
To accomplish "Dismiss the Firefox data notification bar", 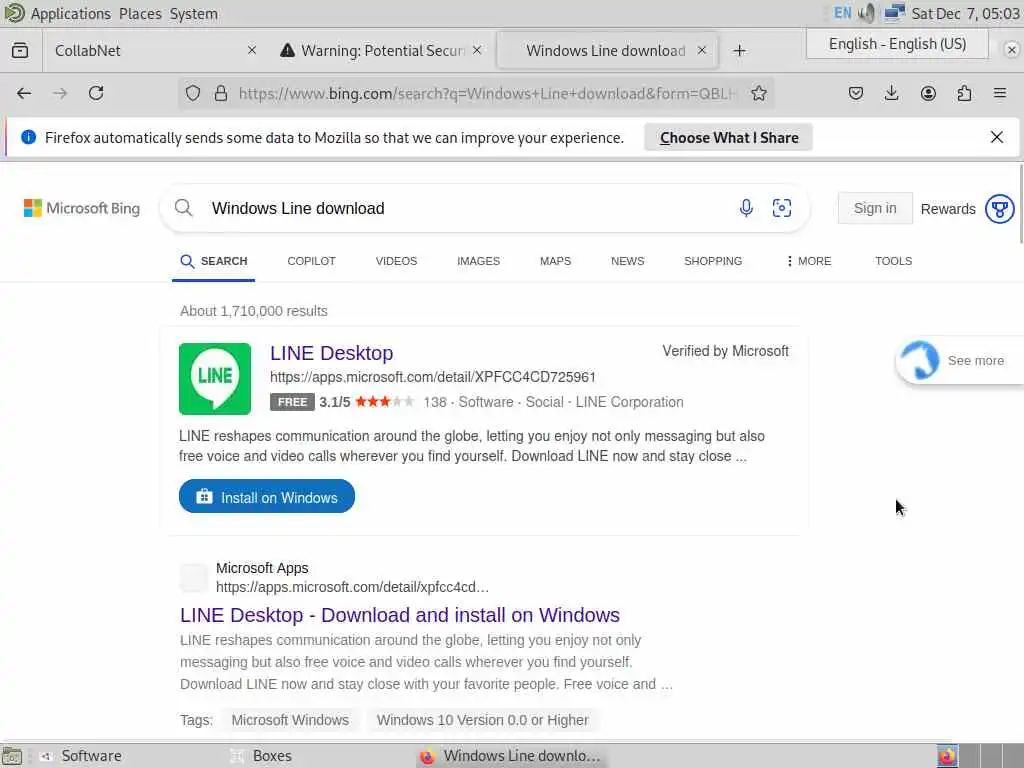I will point(997,137).
